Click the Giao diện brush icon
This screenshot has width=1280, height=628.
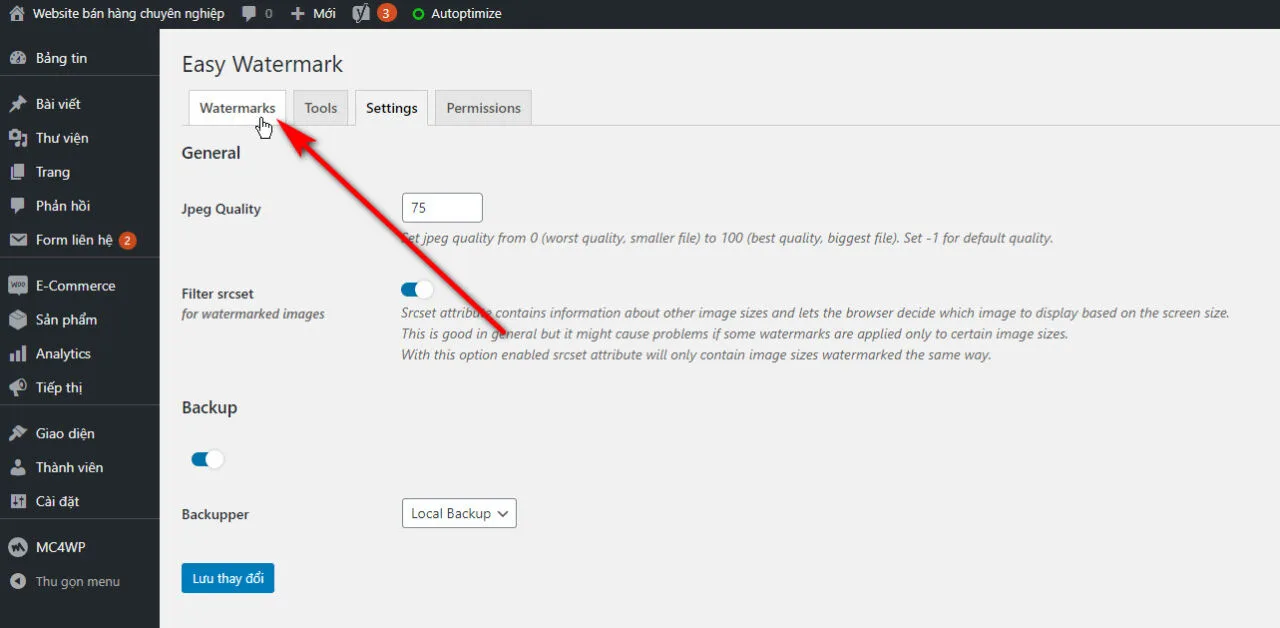point(18,434)
